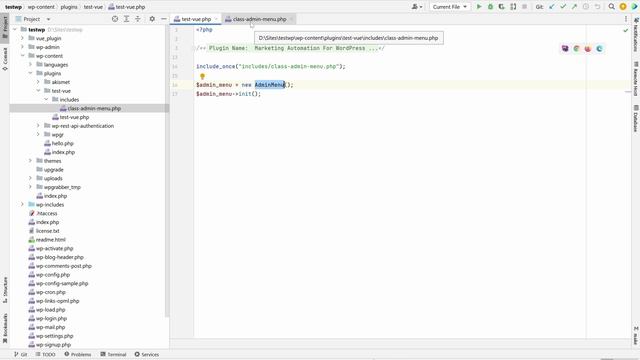Image resolution: width=640 pixels, height=360 pixels.
Task: Run with coverage icon in toolbar
Action: point(502,7)
